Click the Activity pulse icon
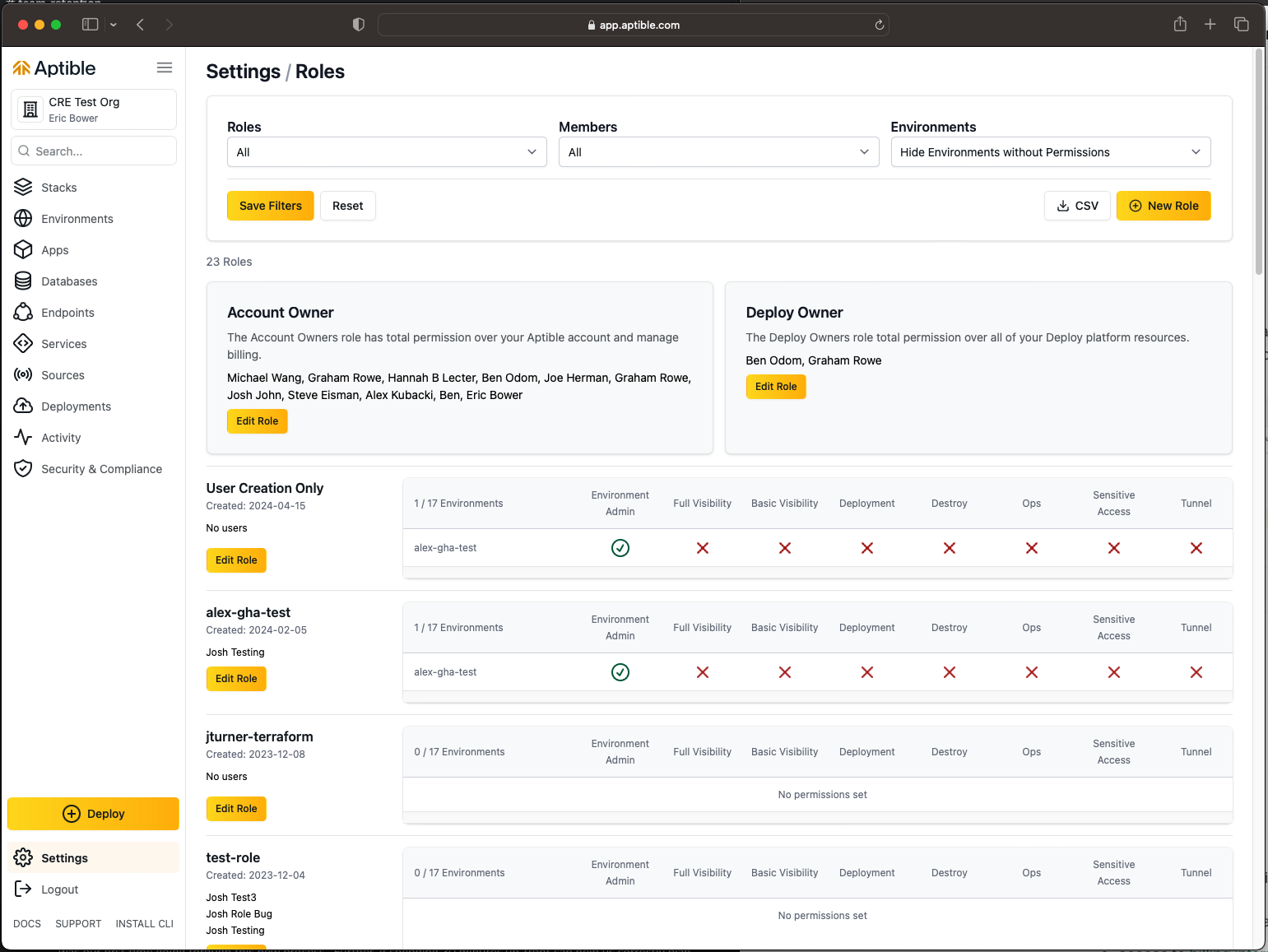The width and height of the screenshot is (1268, 952). tap(23, 438)
